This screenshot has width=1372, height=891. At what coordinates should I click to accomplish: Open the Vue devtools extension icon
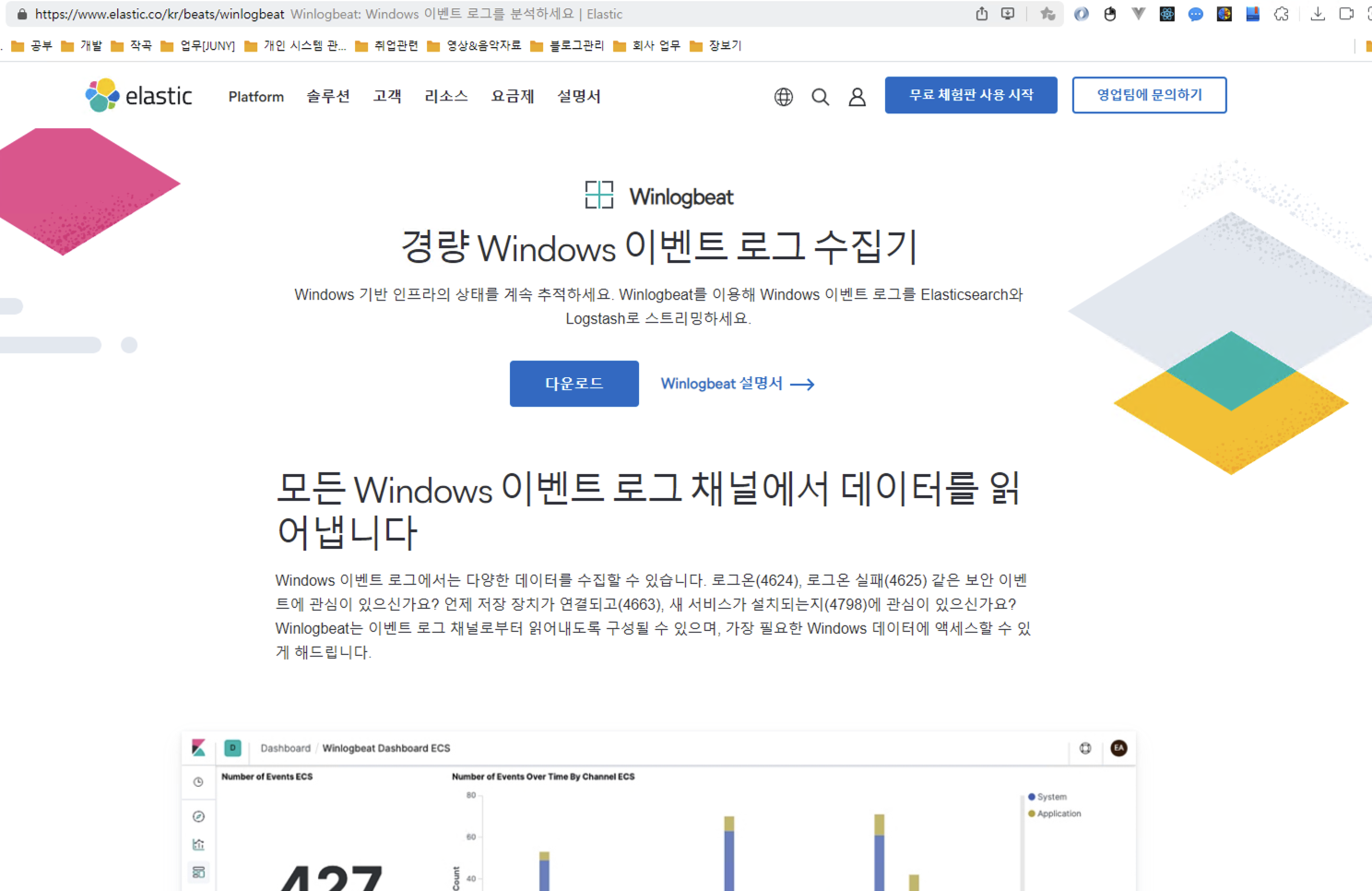tap(1139, 14)
